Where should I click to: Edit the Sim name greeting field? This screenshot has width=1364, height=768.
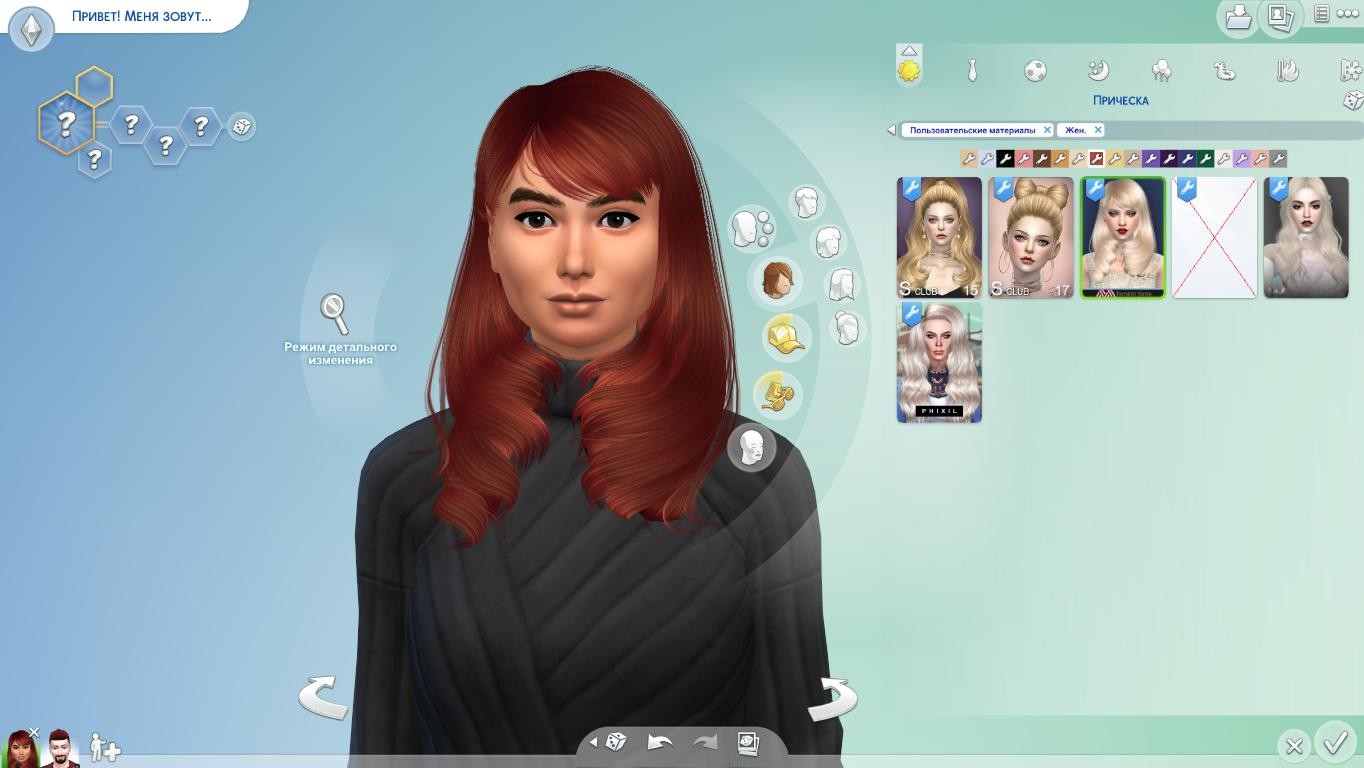[141, 16]
